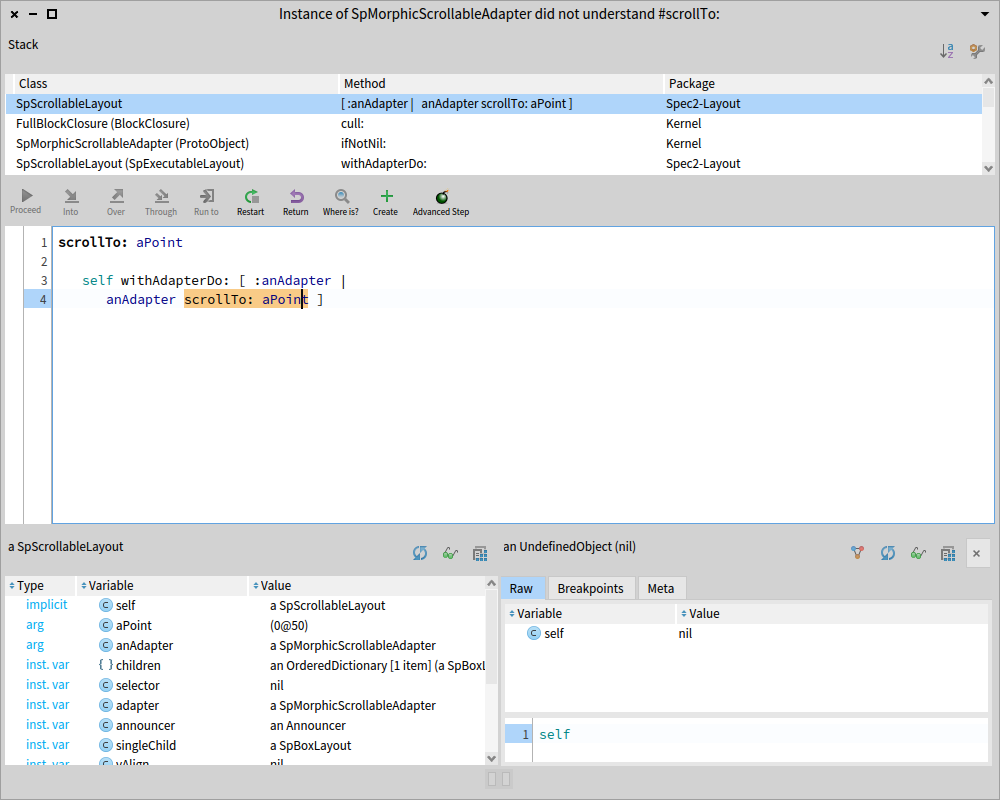The width and height of the screenshot is (1000, 800).
Task: Sort by Value column in left inspector
Action: coord(367,586)
